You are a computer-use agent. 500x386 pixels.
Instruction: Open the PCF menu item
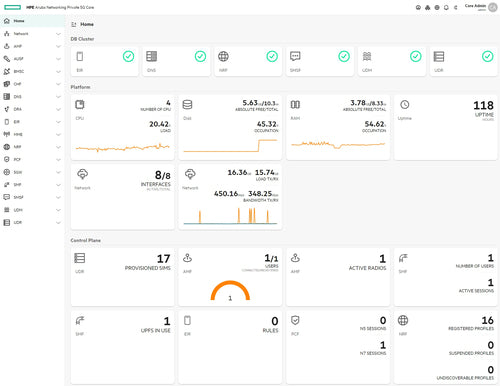click(x=32, y=159)
